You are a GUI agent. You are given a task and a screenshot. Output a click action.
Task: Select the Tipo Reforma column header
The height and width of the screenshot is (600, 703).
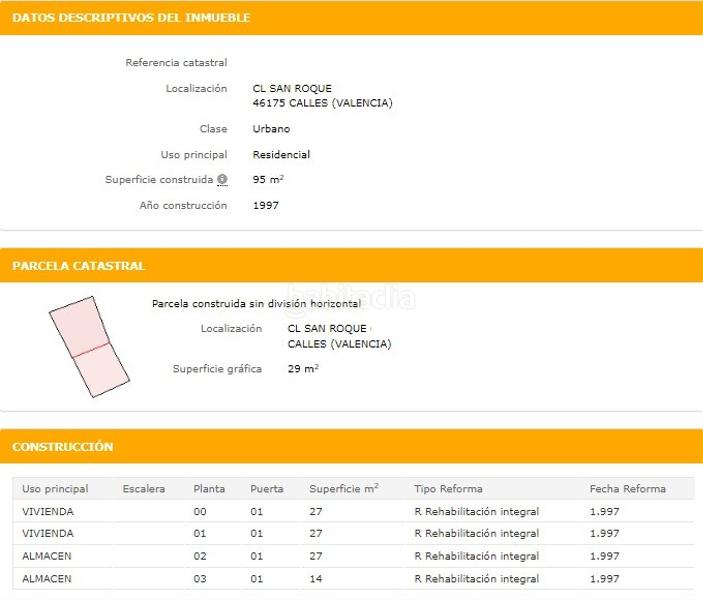click(448, 489)
